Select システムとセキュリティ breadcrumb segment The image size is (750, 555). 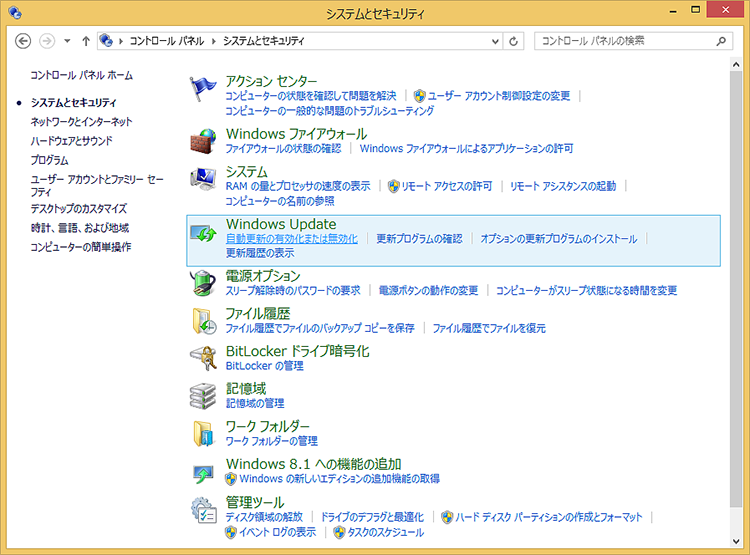pos(264,41)
